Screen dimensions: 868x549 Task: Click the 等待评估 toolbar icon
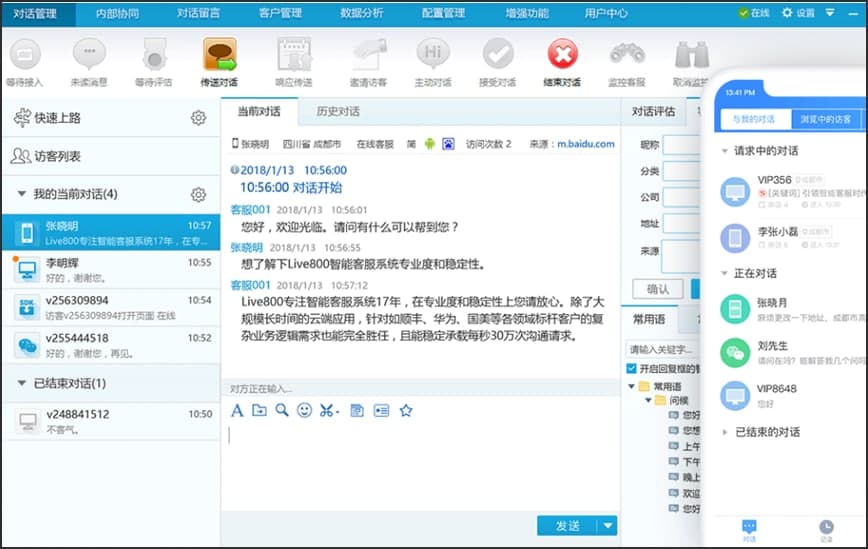tap(154, 54)
